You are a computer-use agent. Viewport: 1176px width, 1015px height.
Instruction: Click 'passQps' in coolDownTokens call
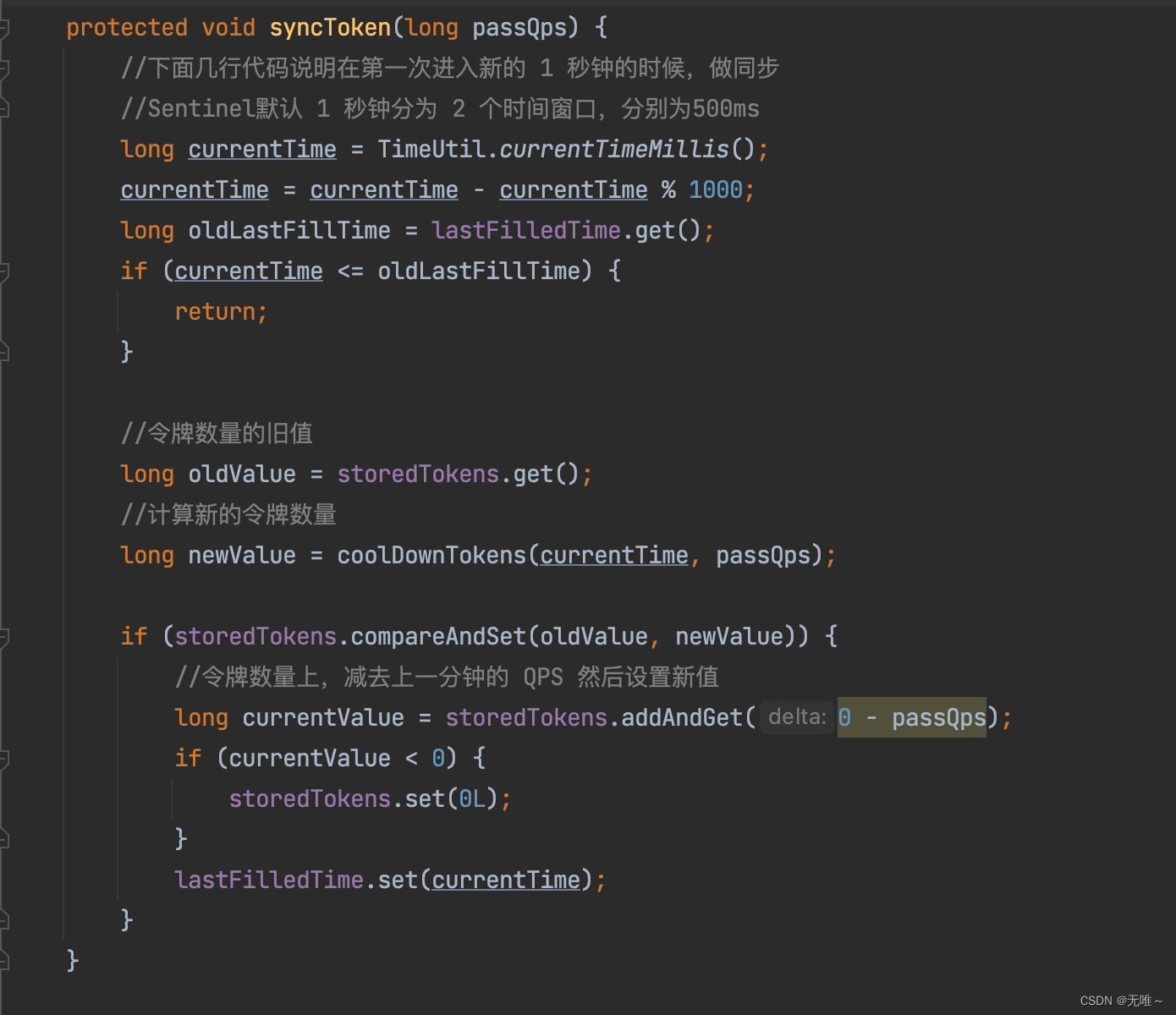[x=763, y=556]
